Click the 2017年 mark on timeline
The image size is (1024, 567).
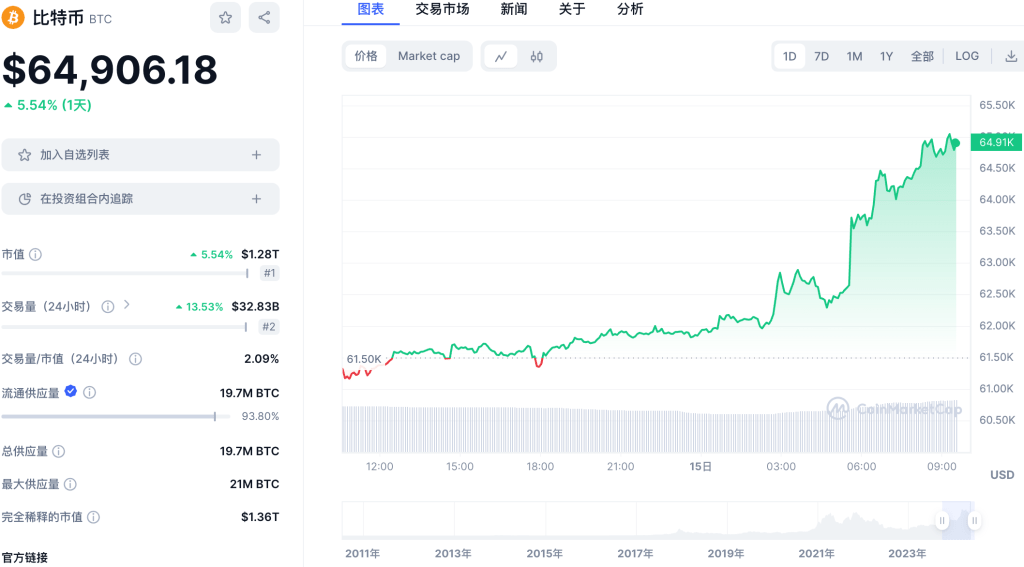(635, 553)
